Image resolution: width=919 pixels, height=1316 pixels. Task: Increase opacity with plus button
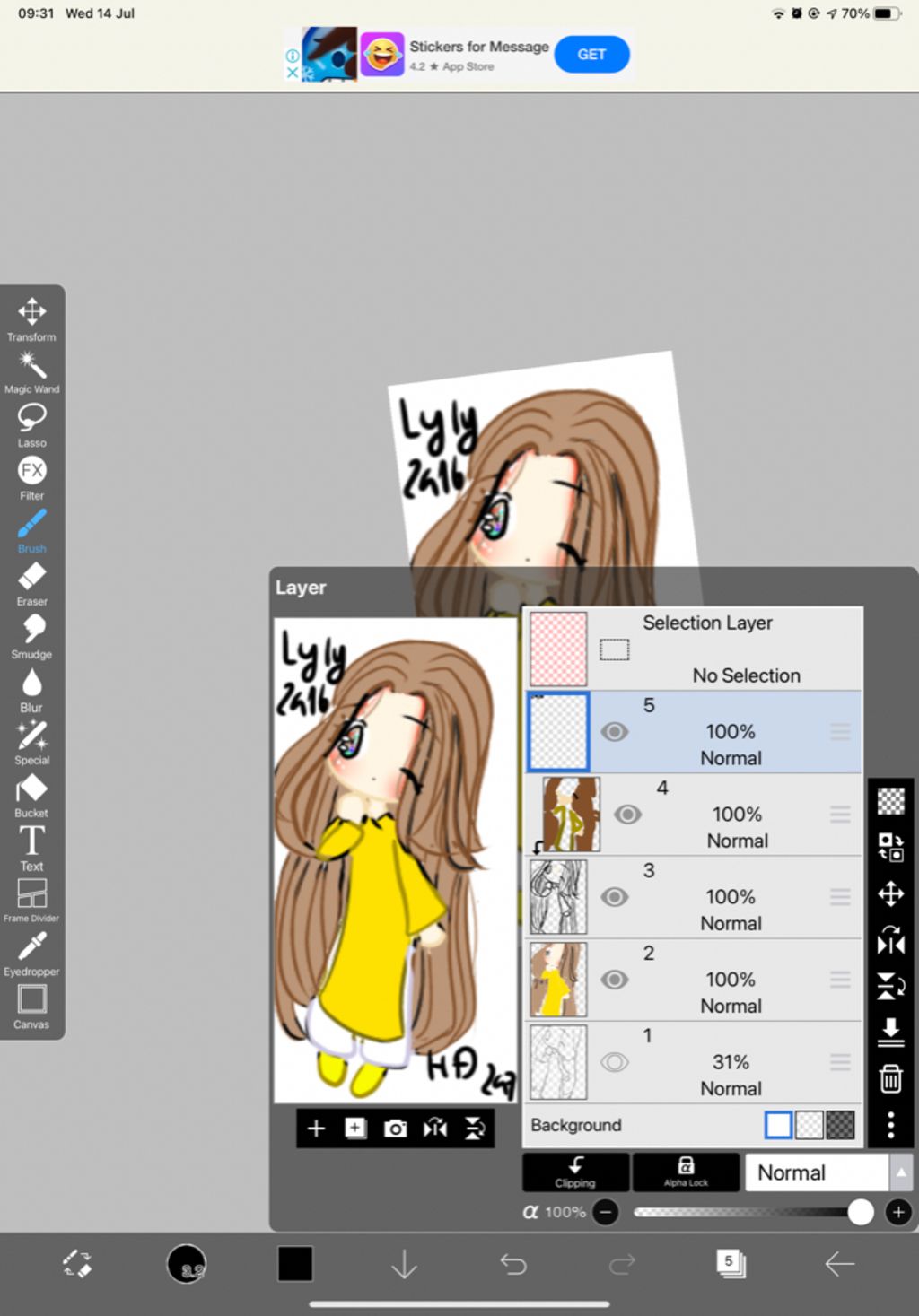click(x=898, y=1213)
